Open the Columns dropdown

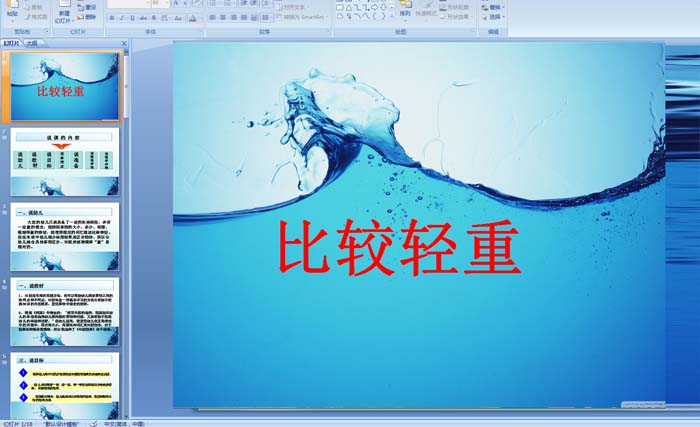click(x=267, y=17)
